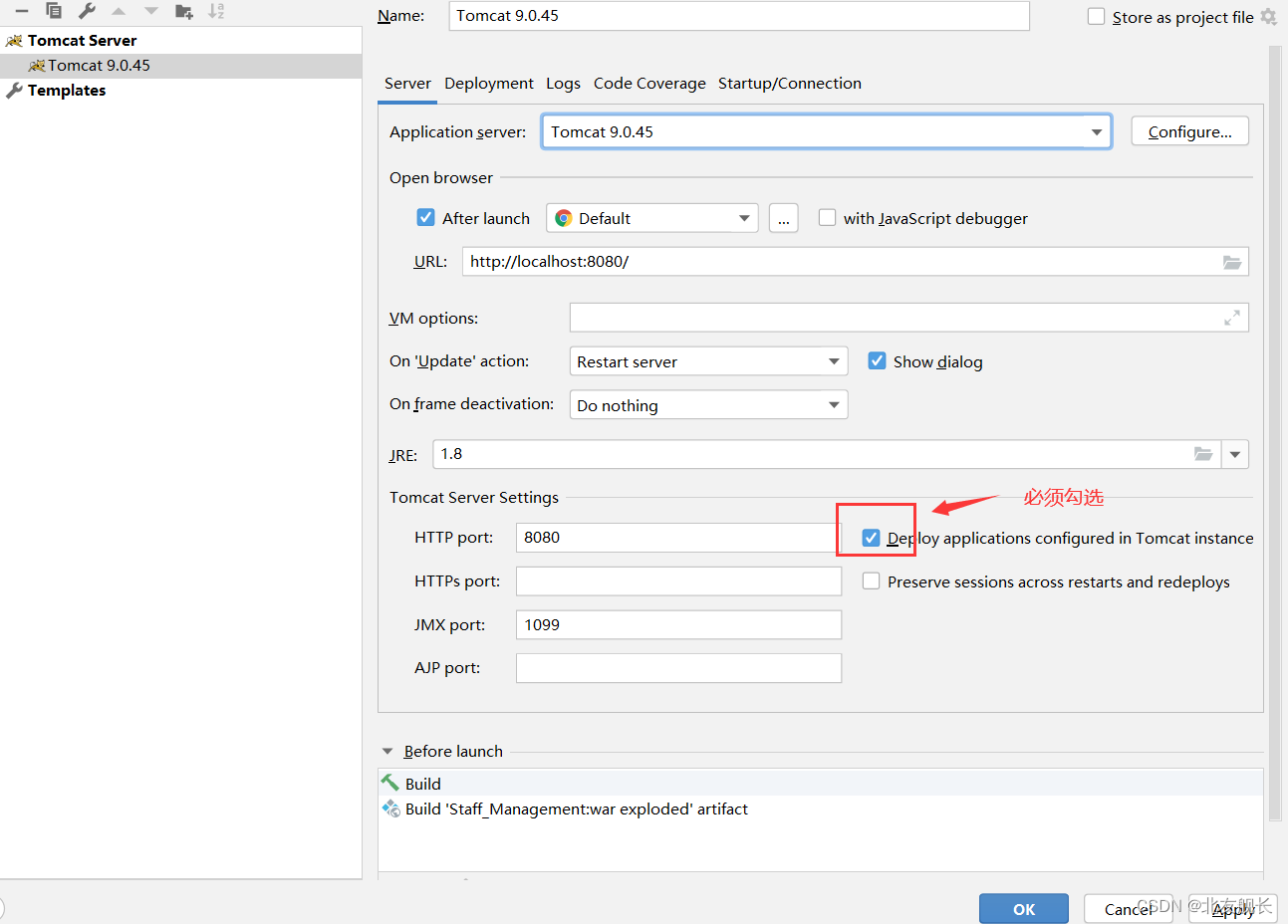Click the folder browse icon in JRE field
1288x924 pixels.
point(1203,454)
